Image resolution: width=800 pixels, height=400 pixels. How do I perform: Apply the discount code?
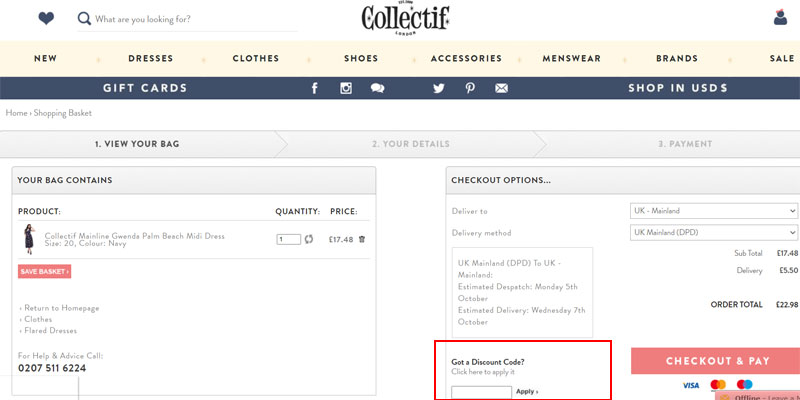[527, 392]
